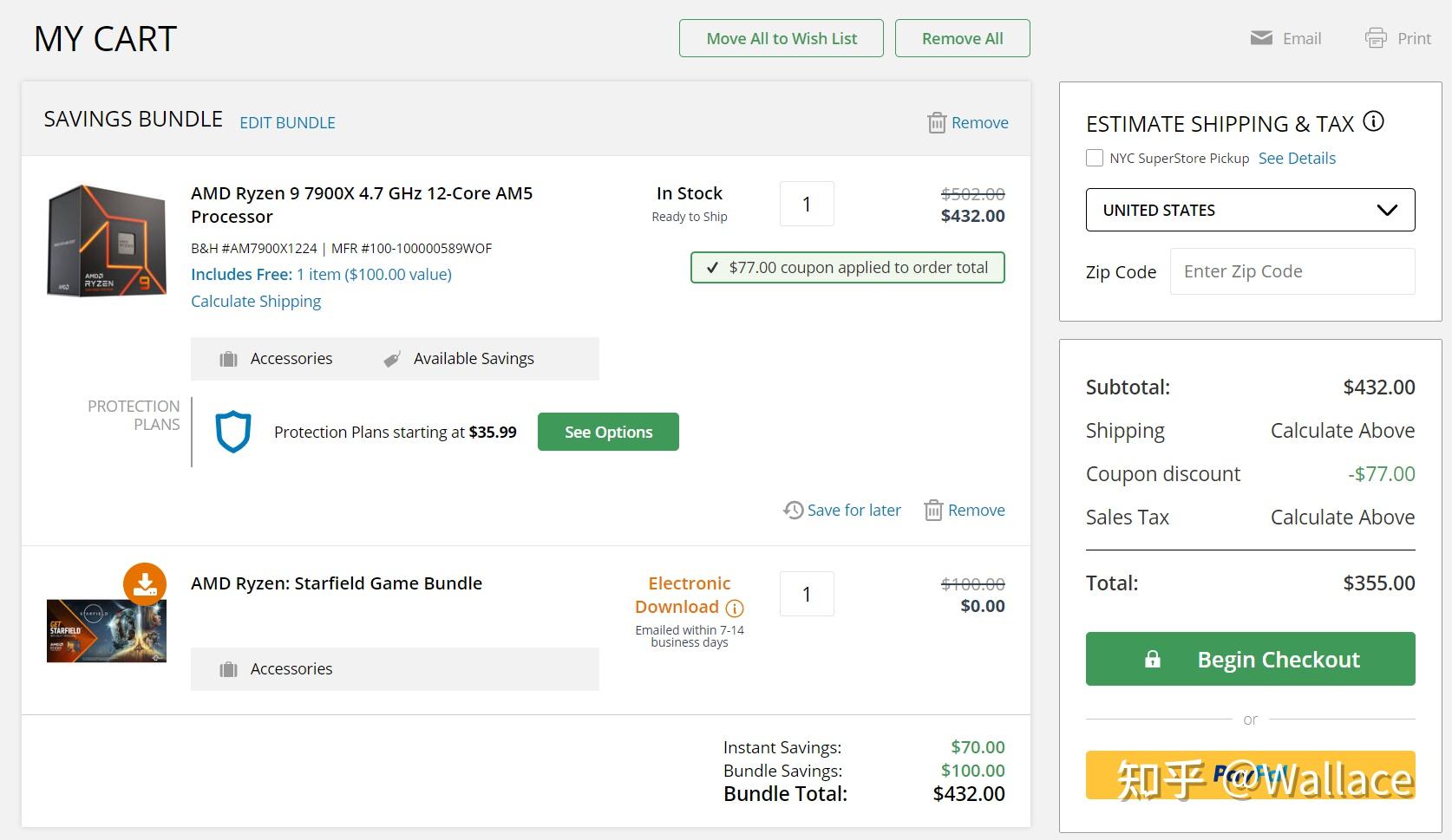
Task: Click the Email envelope icon
Action: (1261, 38)
